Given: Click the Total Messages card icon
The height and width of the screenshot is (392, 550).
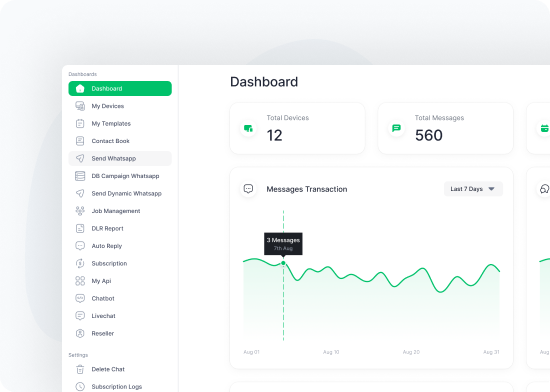Looking at the screenshot, I should [396, 128].
